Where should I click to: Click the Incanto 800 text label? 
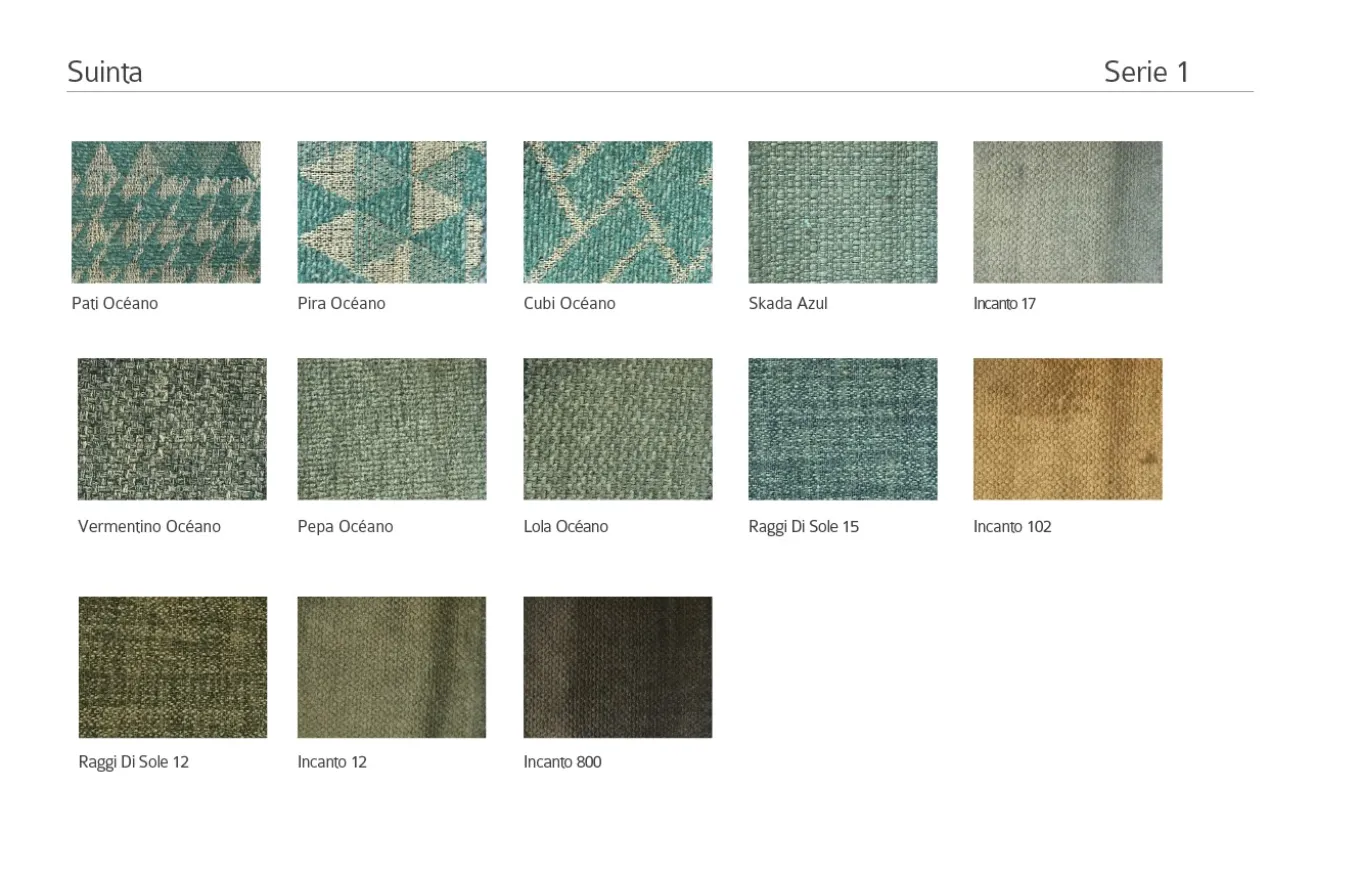[562, 762]
